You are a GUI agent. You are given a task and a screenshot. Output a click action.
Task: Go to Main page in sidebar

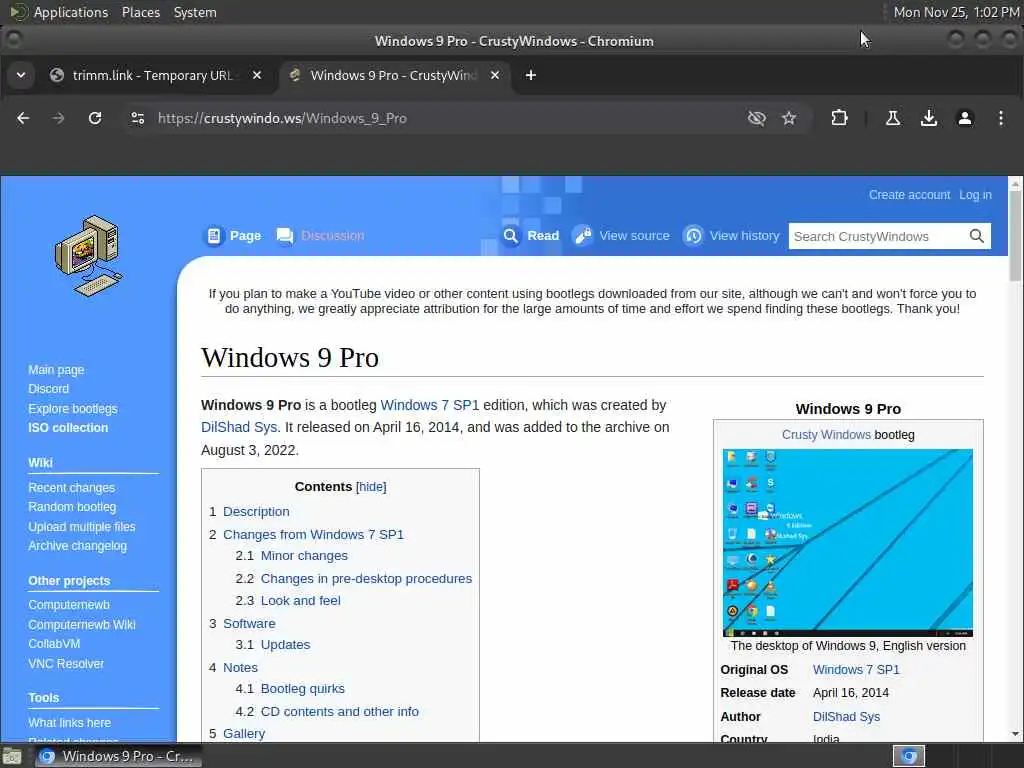point(56,370)
